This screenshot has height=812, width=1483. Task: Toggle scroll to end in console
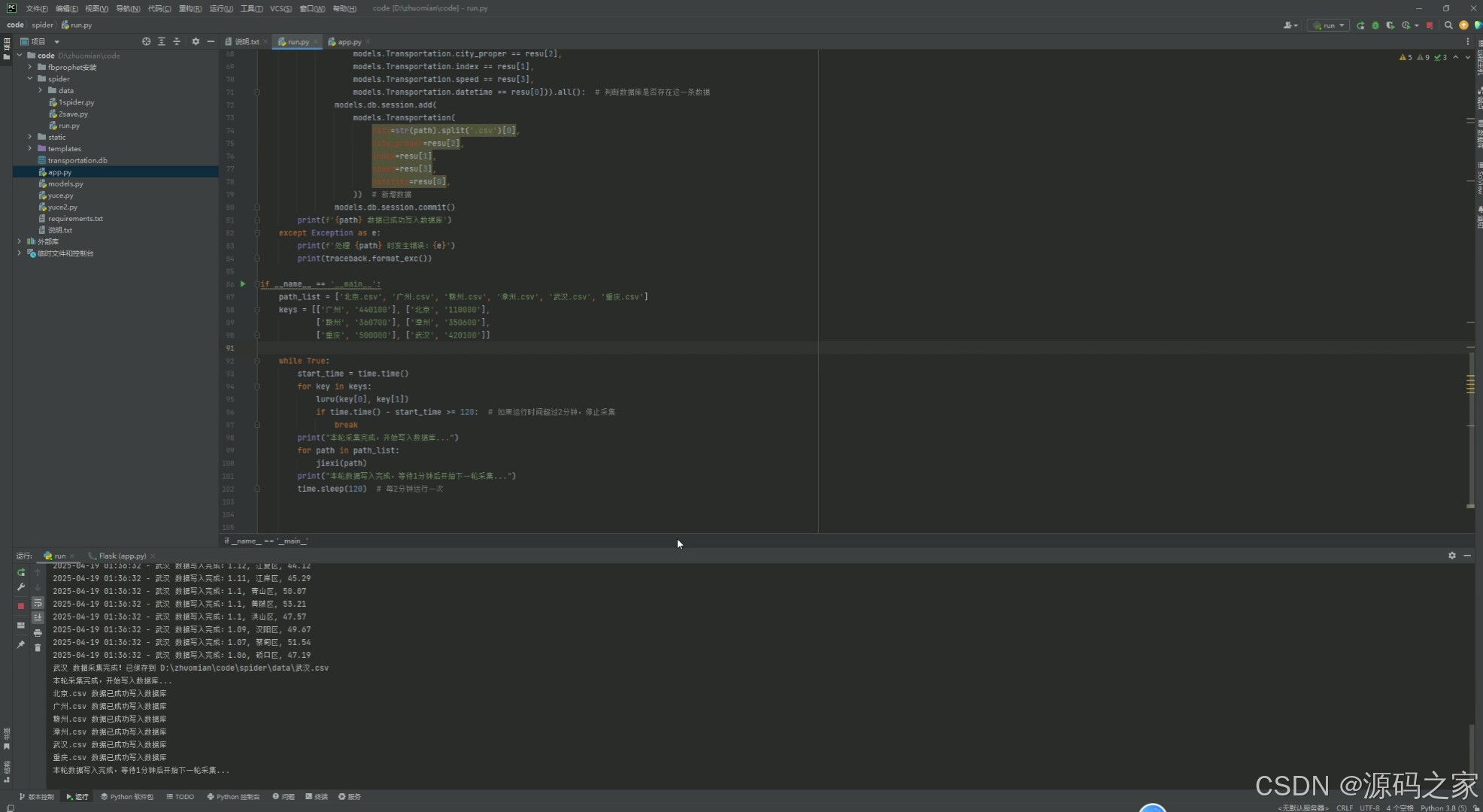click(x=38, y=618)
